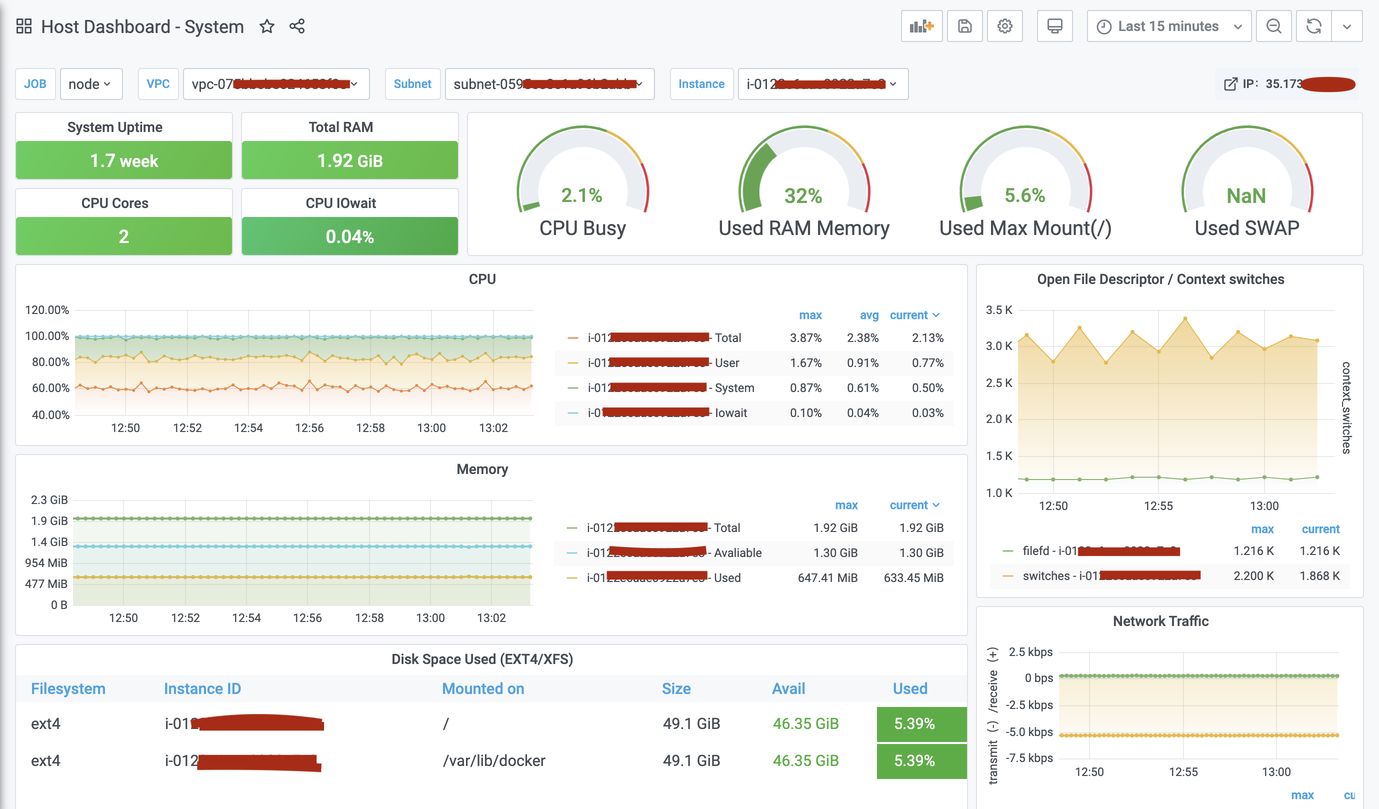The width and height of the screenshot is (1379, 809).
Task: Expand the node JOB dropdown
Action: (x=91, y=84)
